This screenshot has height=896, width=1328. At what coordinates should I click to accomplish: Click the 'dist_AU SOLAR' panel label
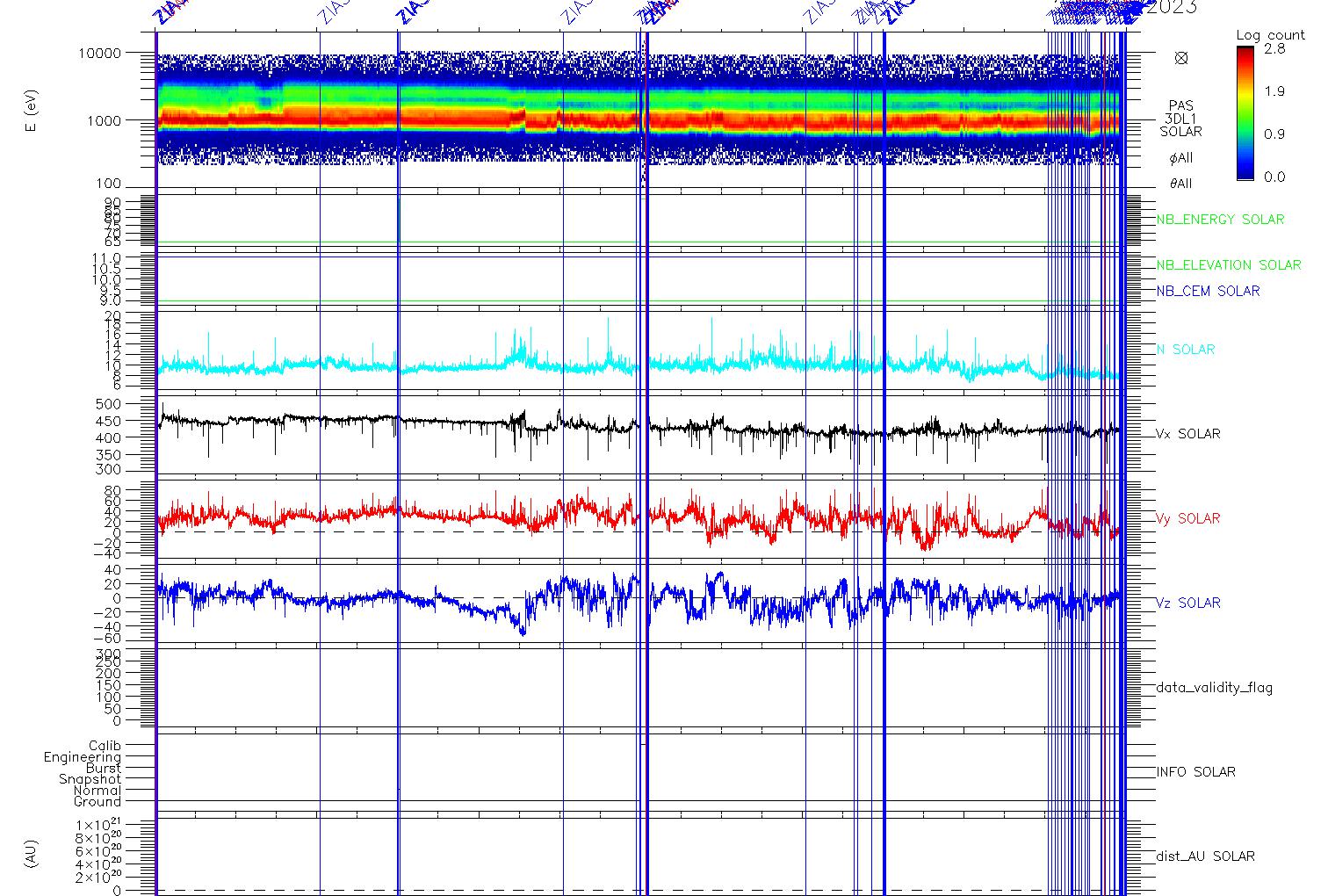click(x=1205, y=856)
